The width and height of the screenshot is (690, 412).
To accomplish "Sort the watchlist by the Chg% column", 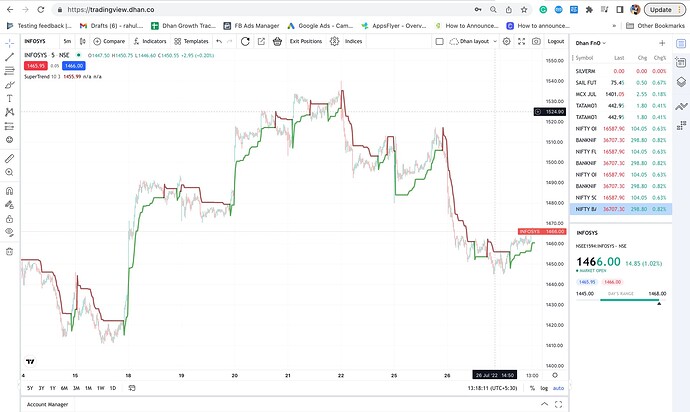I will click(x=660, y=58).
